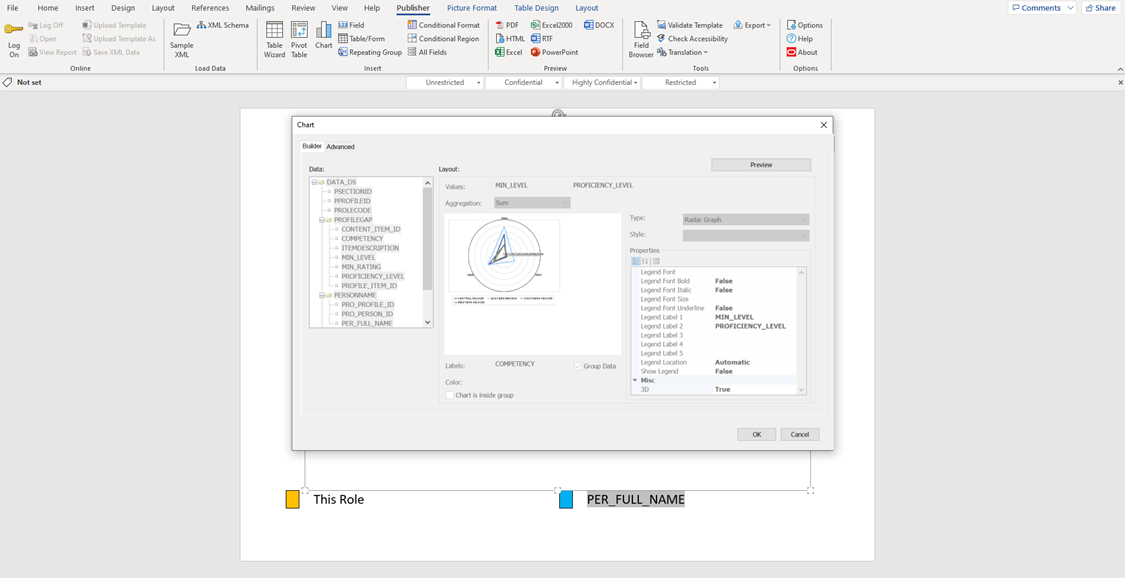Launch the Table Wizard
The height and width of the screenshot is (578, 1125).
coord(274,40)
